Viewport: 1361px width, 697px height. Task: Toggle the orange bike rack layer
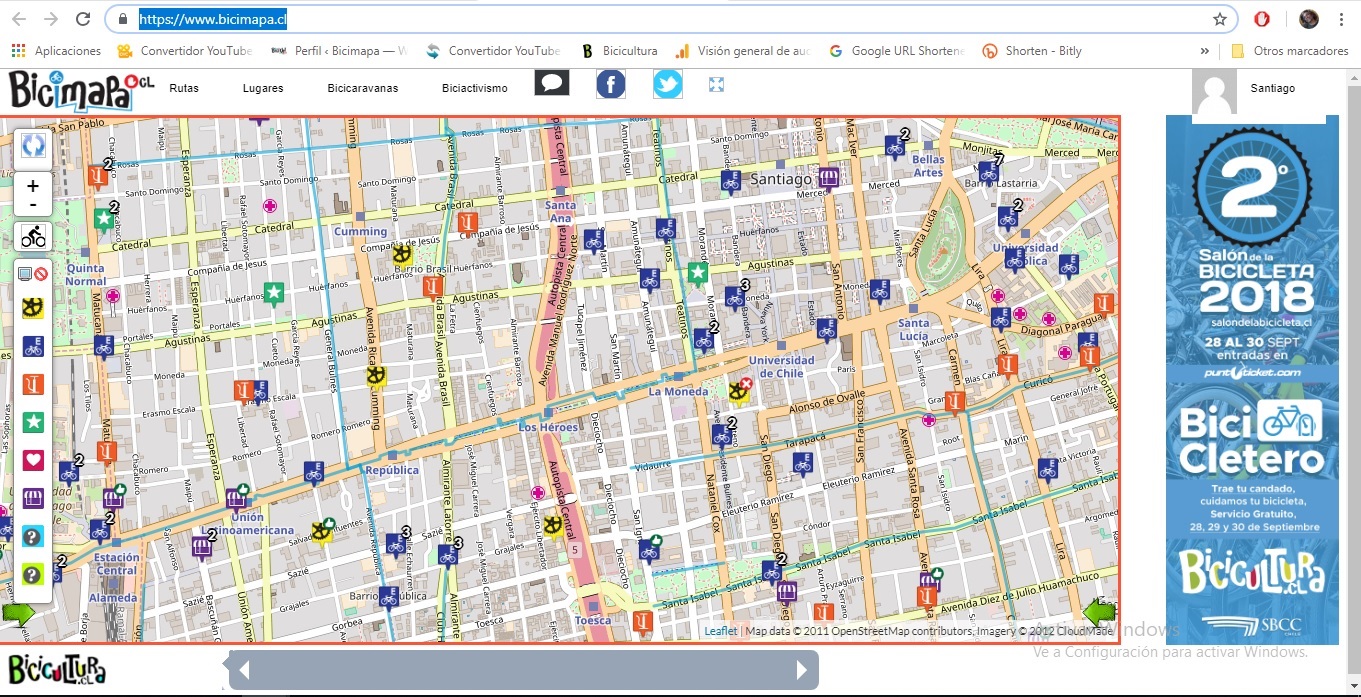tap(33, 384)
